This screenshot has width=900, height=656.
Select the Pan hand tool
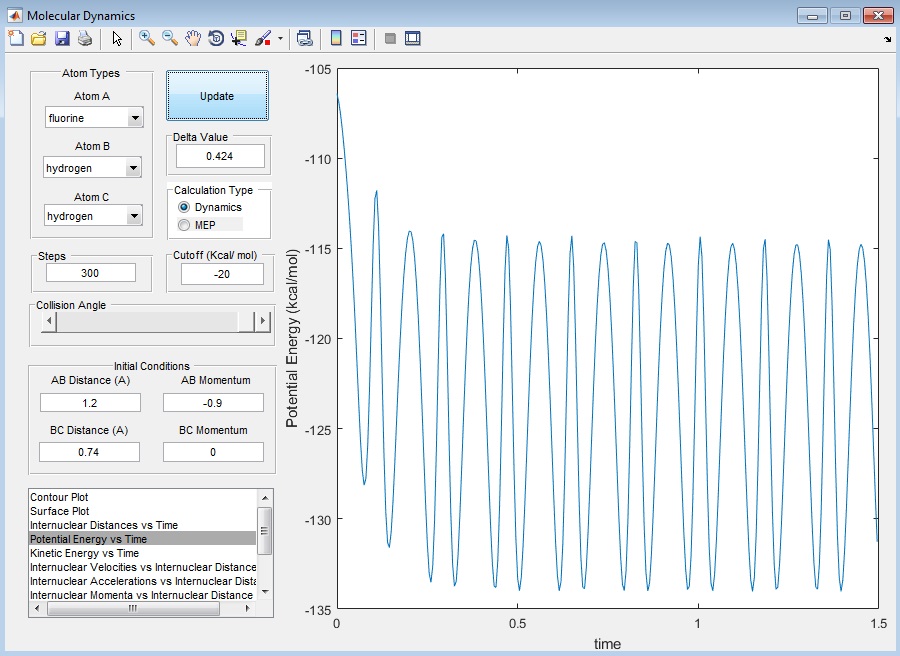[193, 38]
